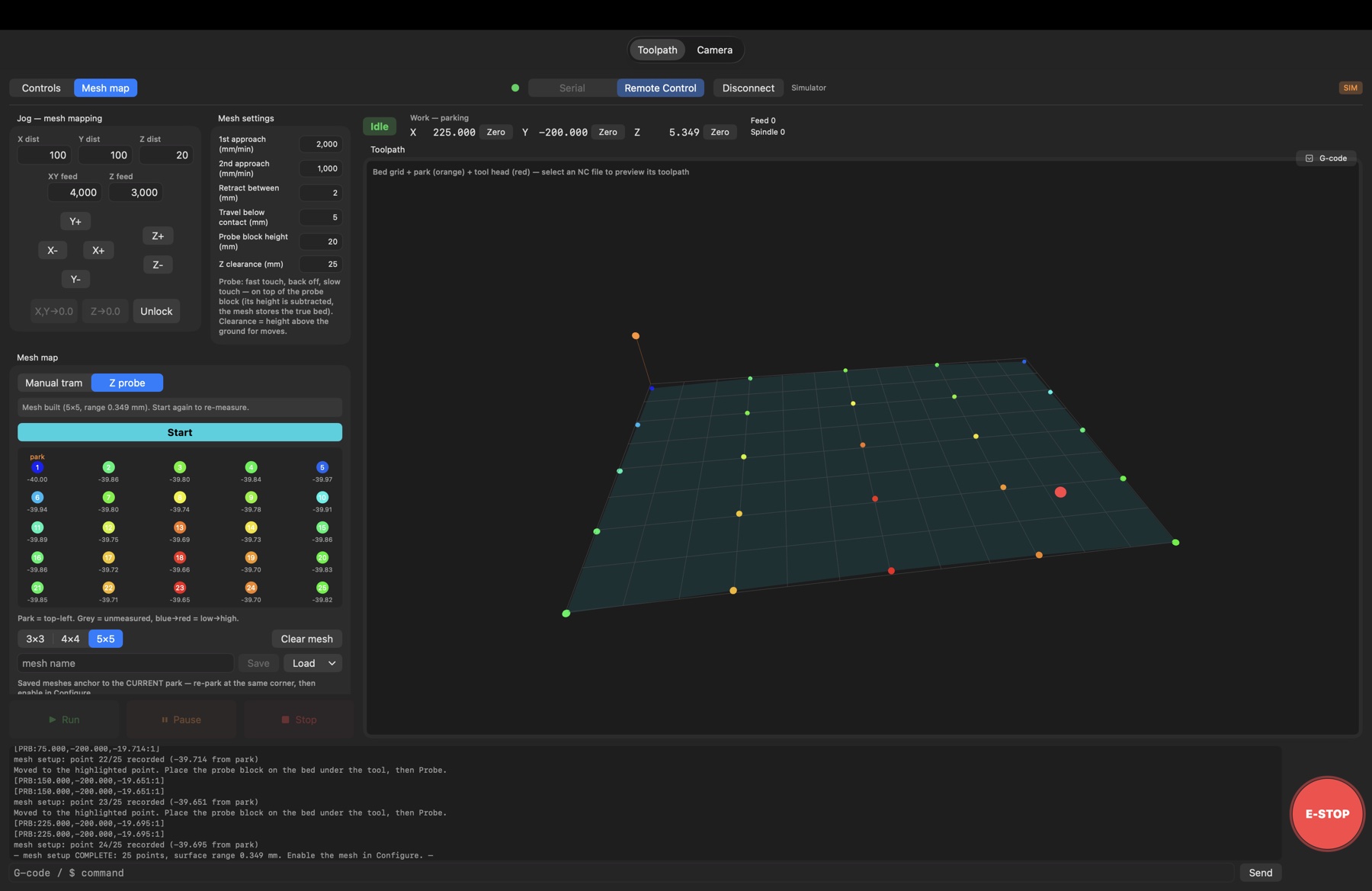Select mesh point 9 circle
Viewport: 1372px width, 891px height.
pos(251,497)
